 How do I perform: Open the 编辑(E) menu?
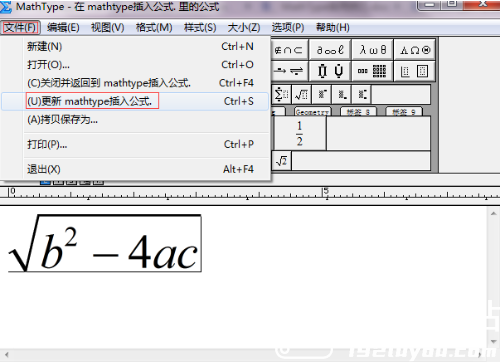pos(63,27)
